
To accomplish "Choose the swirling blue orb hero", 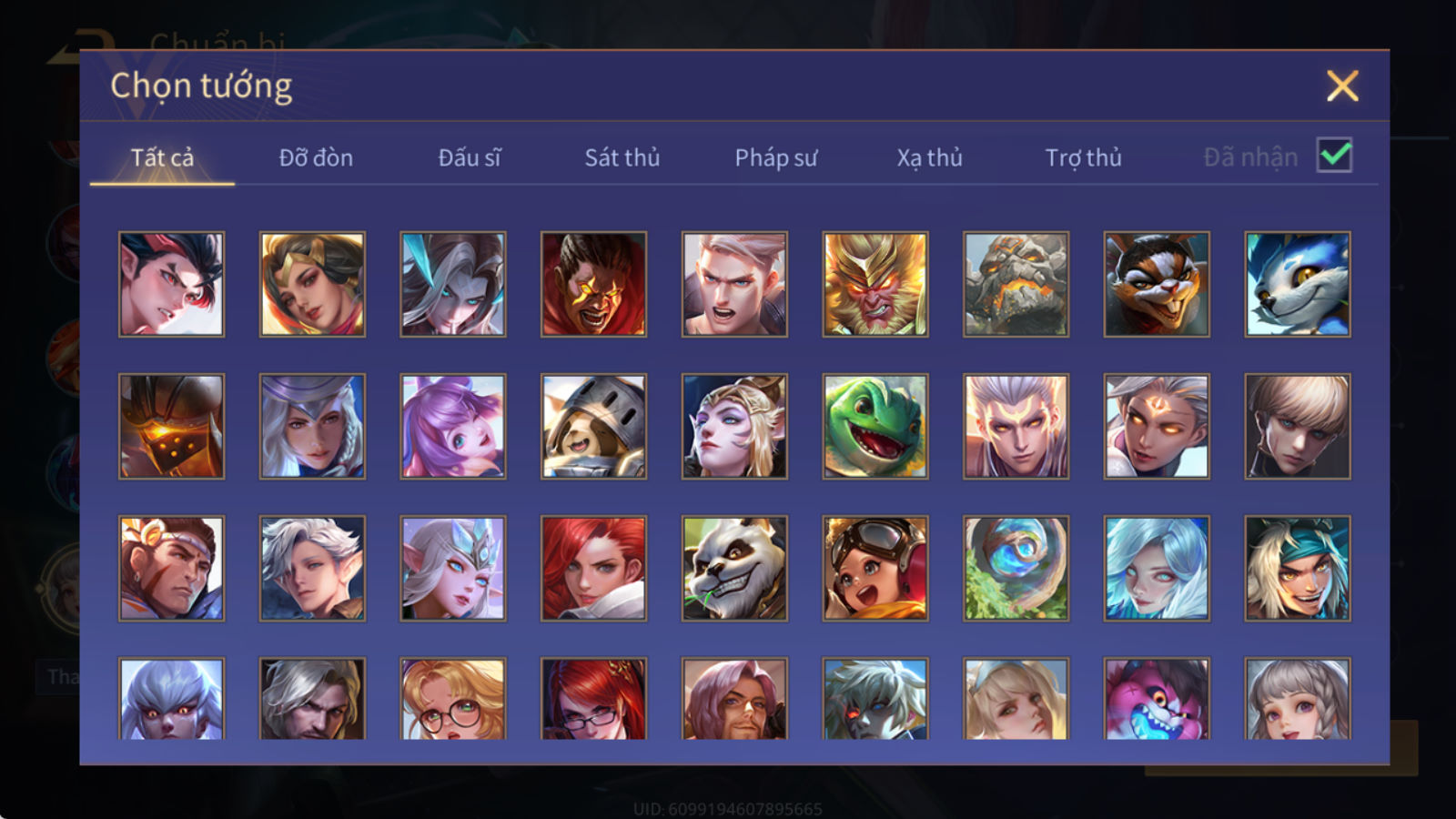I will 1016,569.
